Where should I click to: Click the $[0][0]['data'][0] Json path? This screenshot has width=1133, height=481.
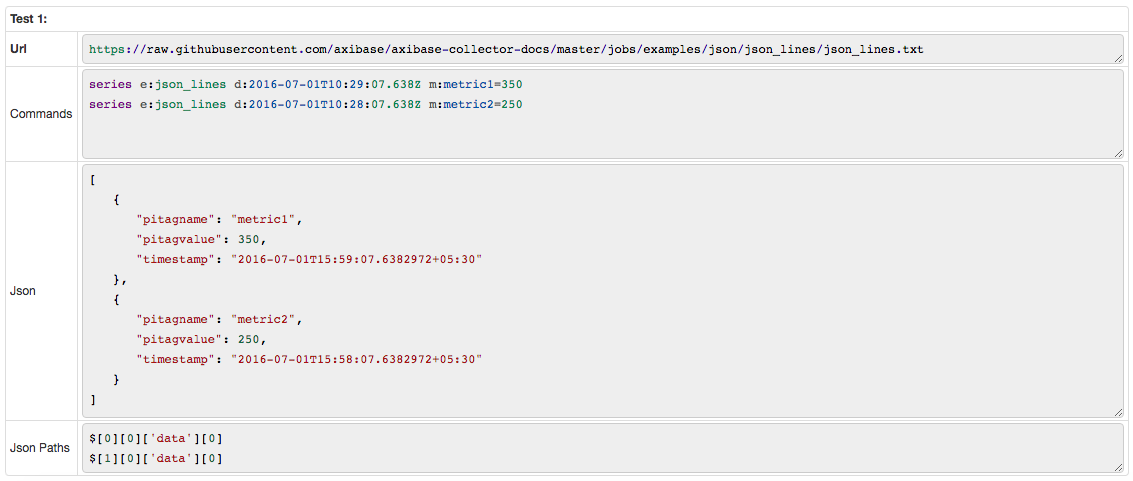click(155, 438)
